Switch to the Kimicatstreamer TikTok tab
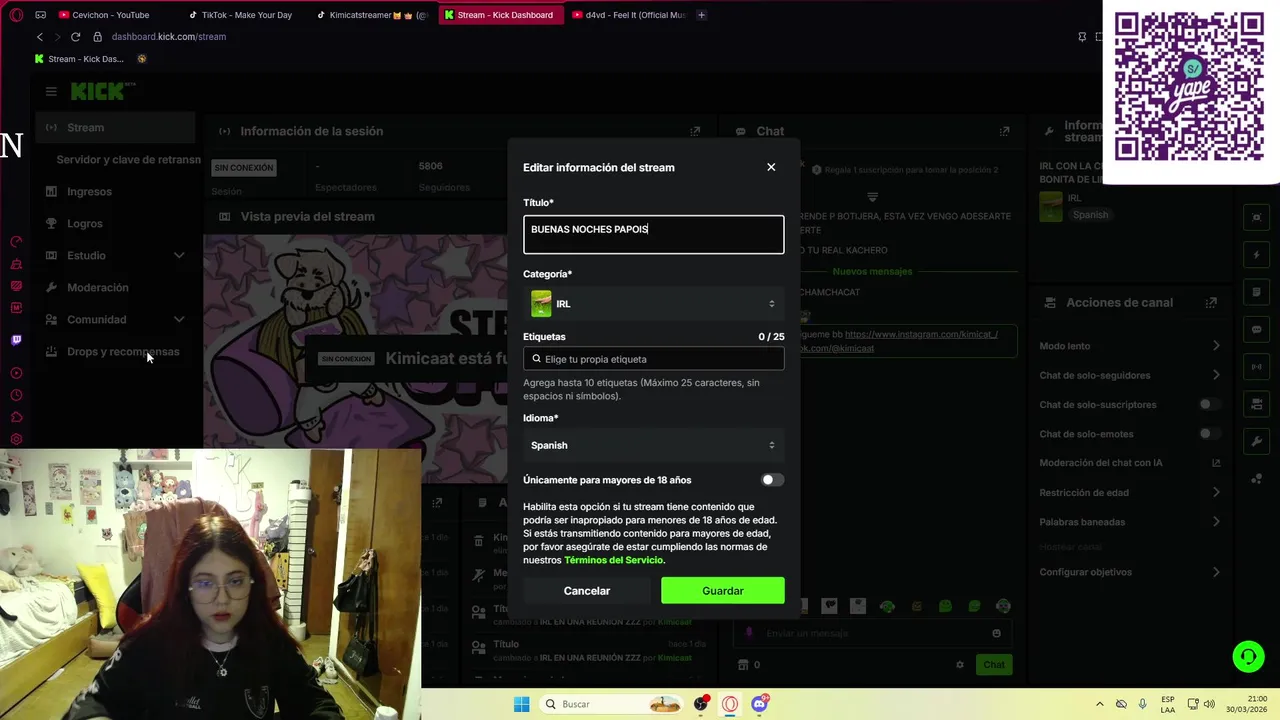Screen dimensions: 1280x720 [x=370, y=15]
